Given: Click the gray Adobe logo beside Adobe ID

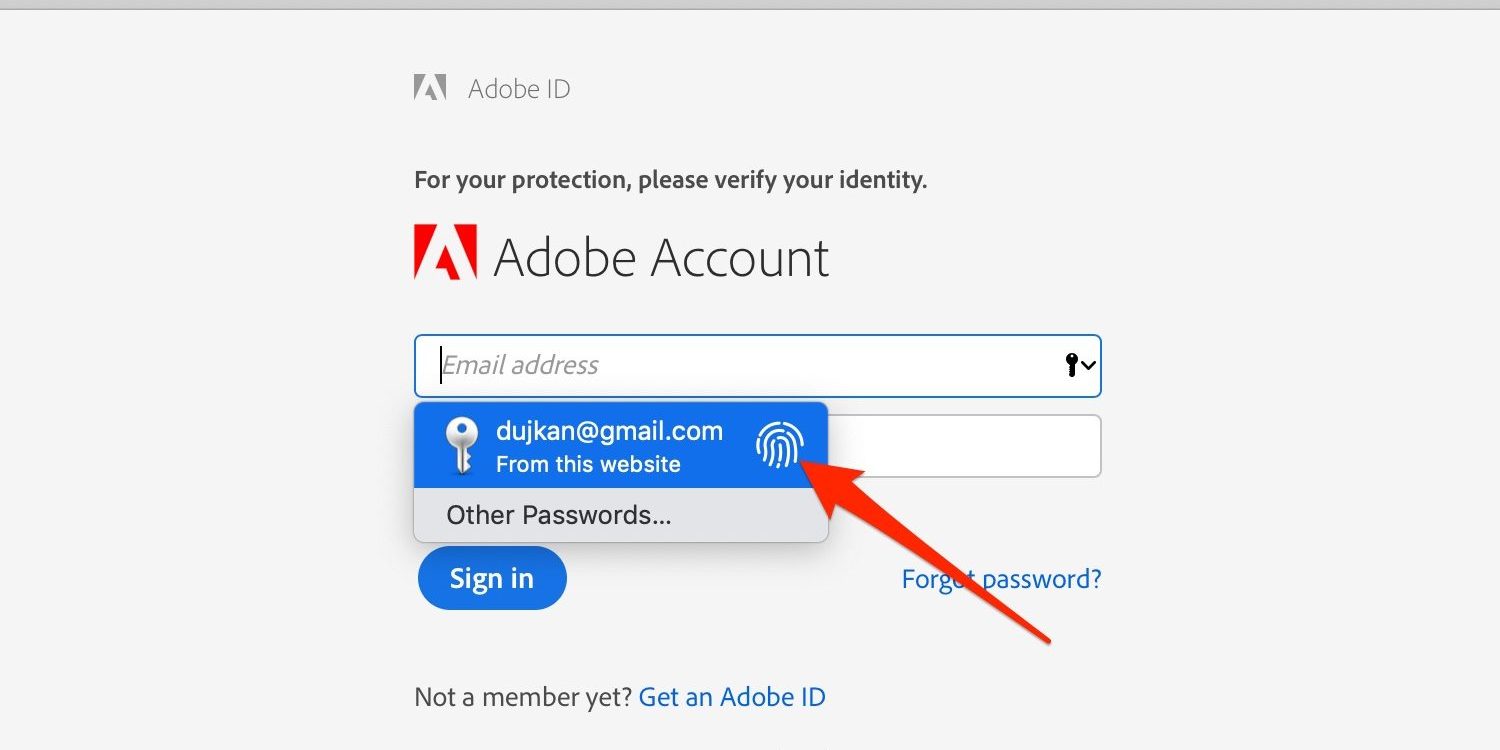Looking at the screenshot, I should coord(430,88).
